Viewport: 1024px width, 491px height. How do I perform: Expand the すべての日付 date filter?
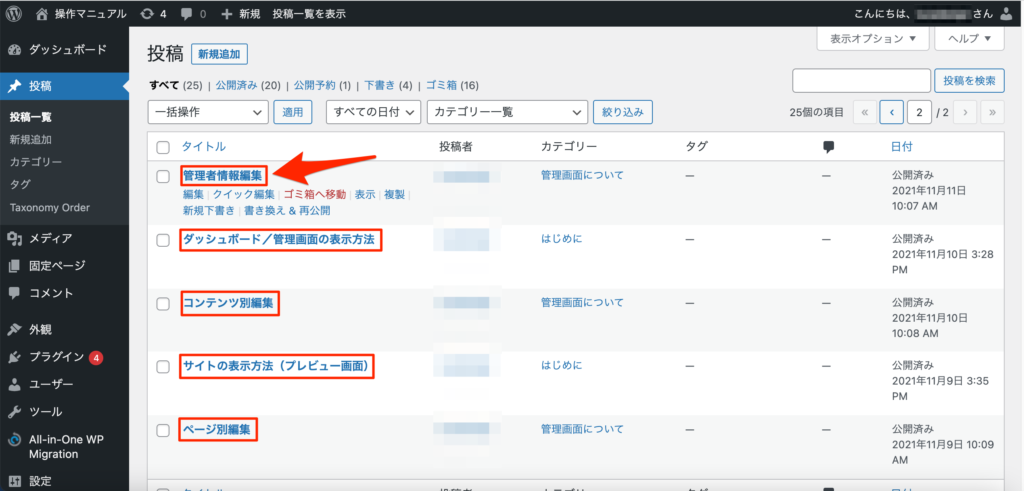pyautogui.click(x=373, y=113)
